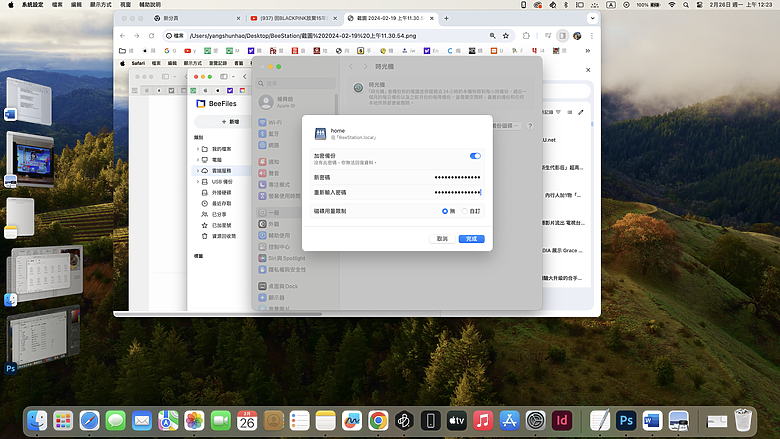Open the YouTube bookmark in the bookmarks bar
The image size is (780, 439).
(x=190, y=51)
